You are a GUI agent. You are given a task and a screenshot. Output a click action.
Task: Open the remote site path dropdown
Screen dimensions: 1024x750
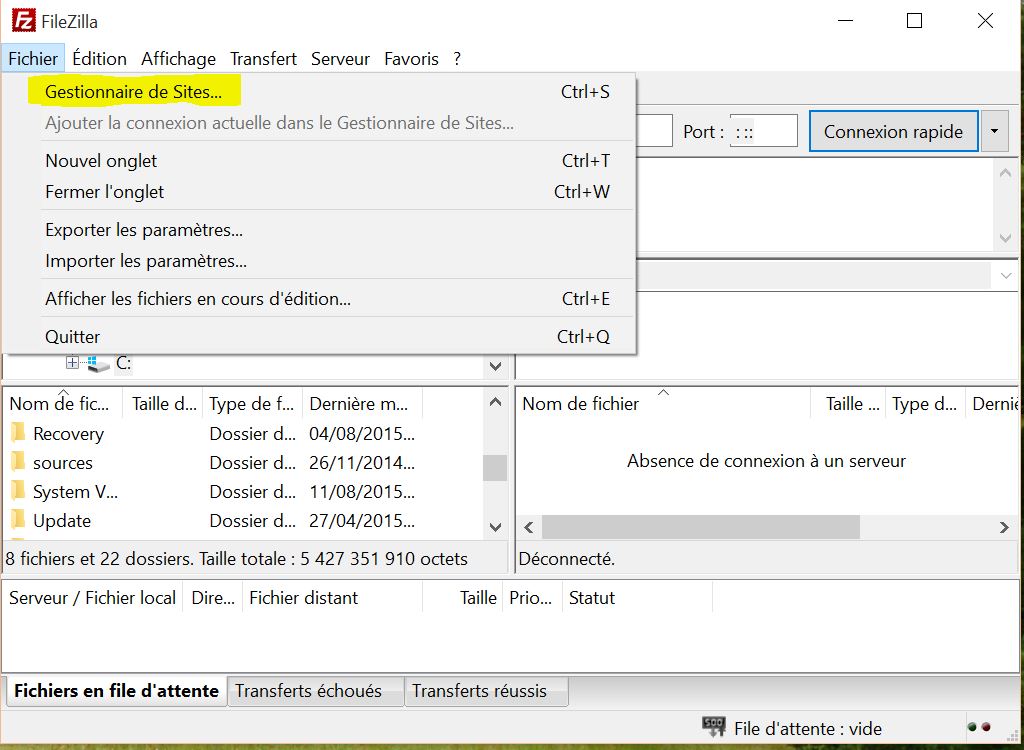1005,275
